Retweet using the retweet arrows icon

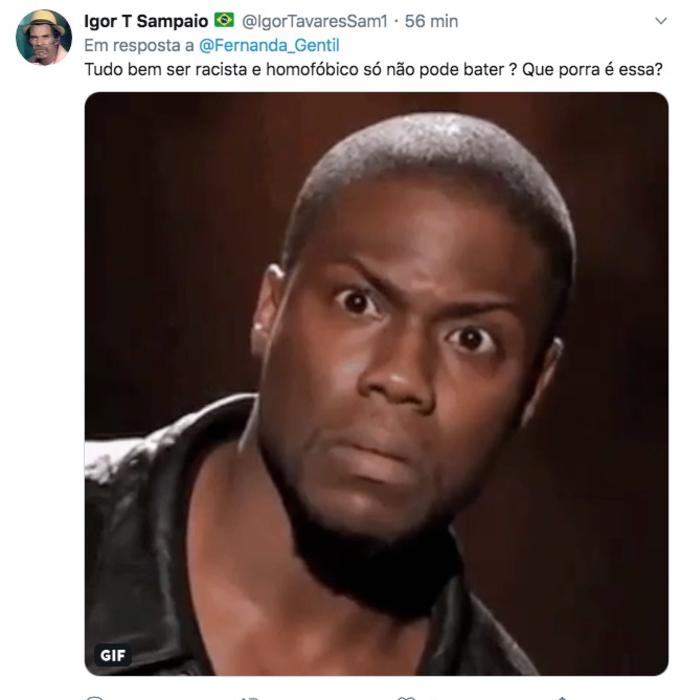click(250, 698)
